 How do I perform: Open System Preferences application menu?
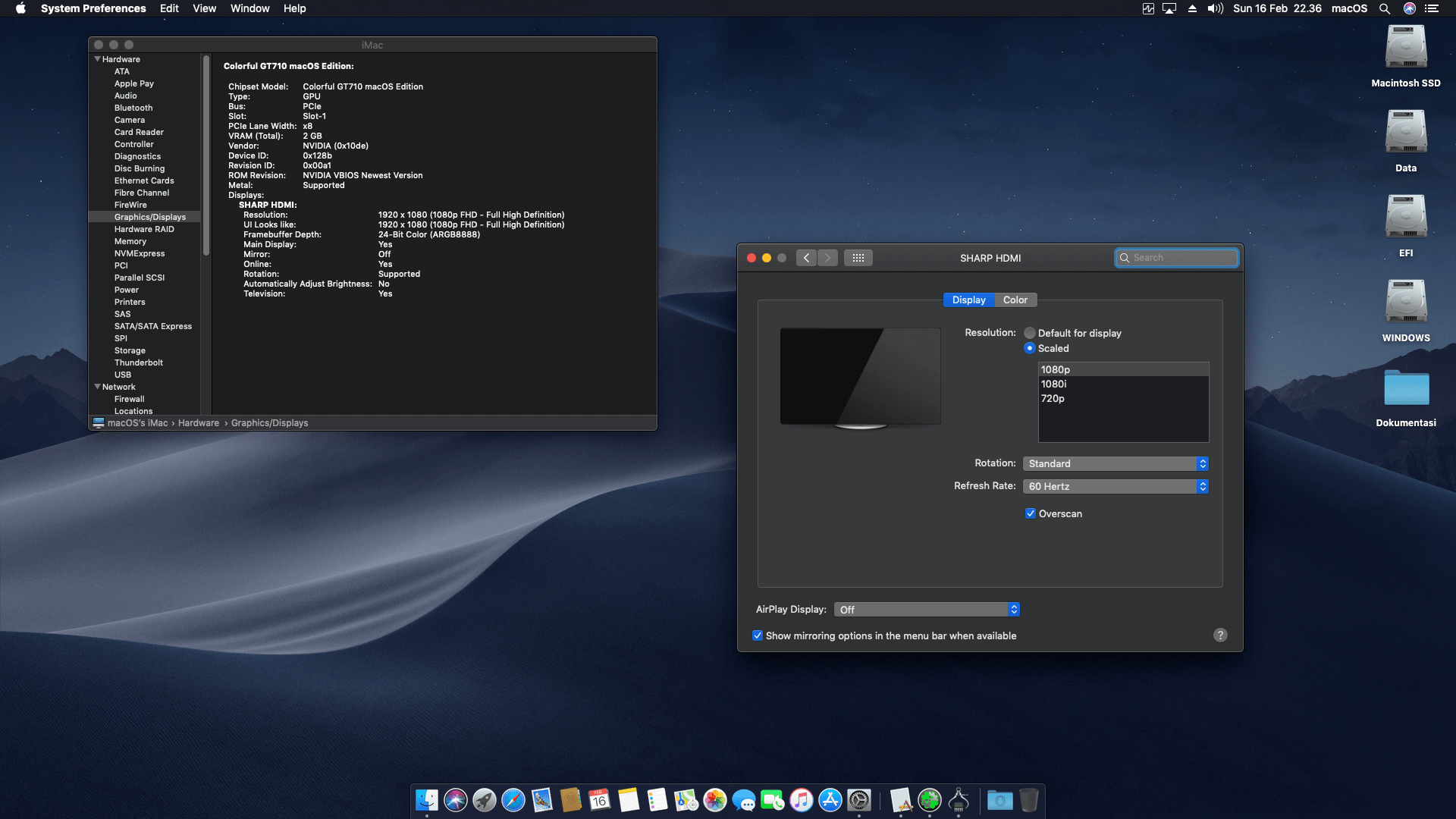pos(93,8)
